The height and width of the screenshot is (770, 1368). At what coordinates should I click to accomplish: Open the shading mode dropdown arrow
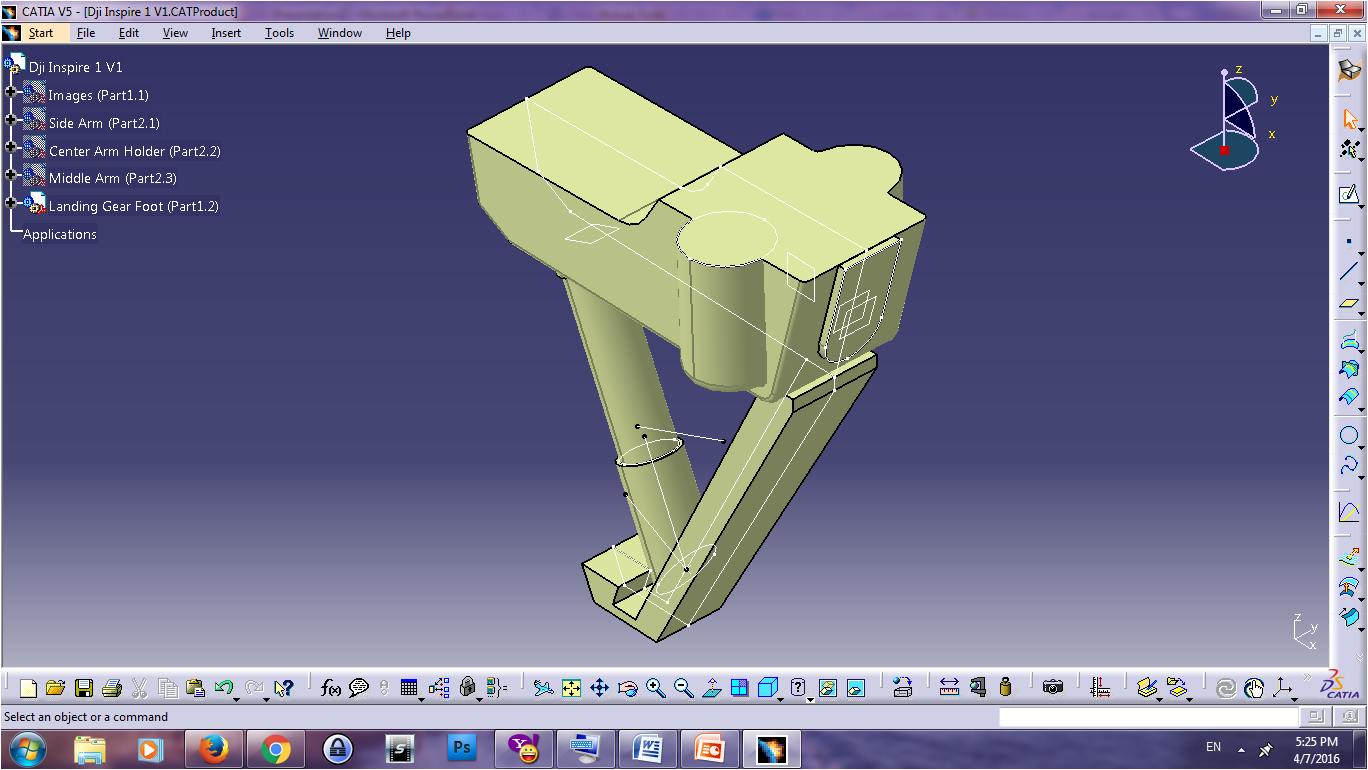(810, 699)
